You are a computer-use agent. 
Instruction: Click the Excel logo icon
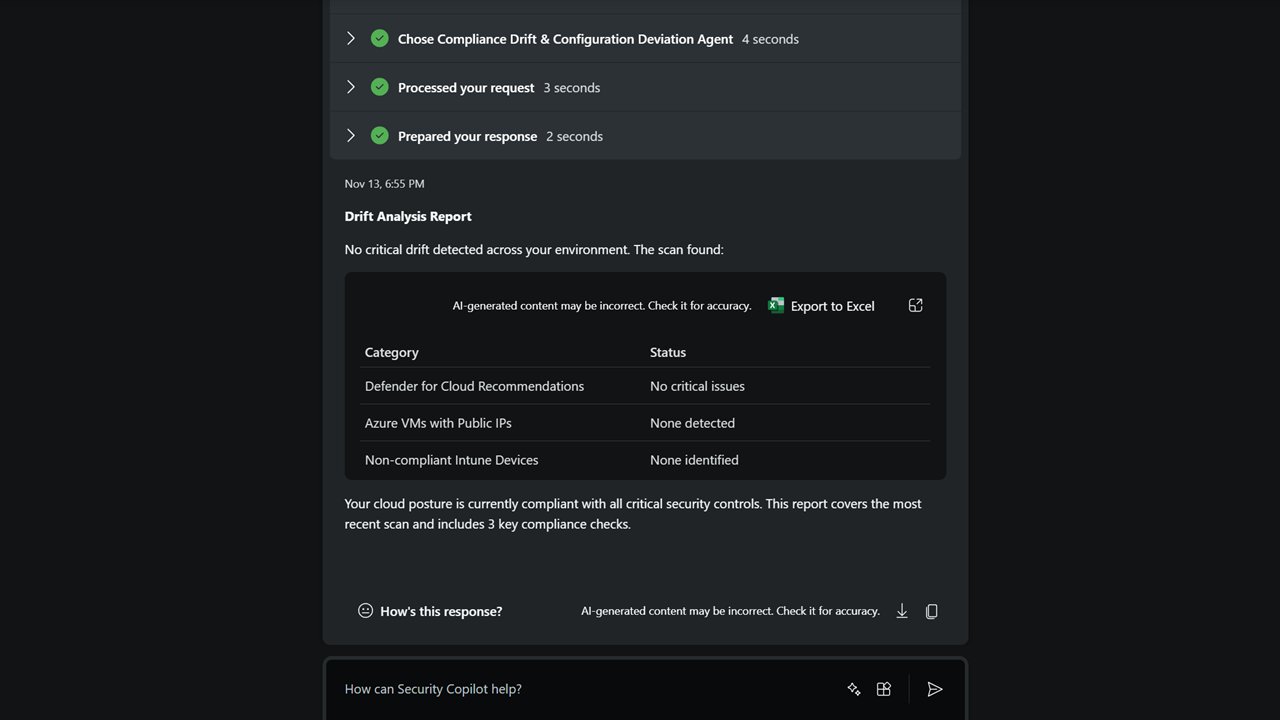tap(776, 305)
